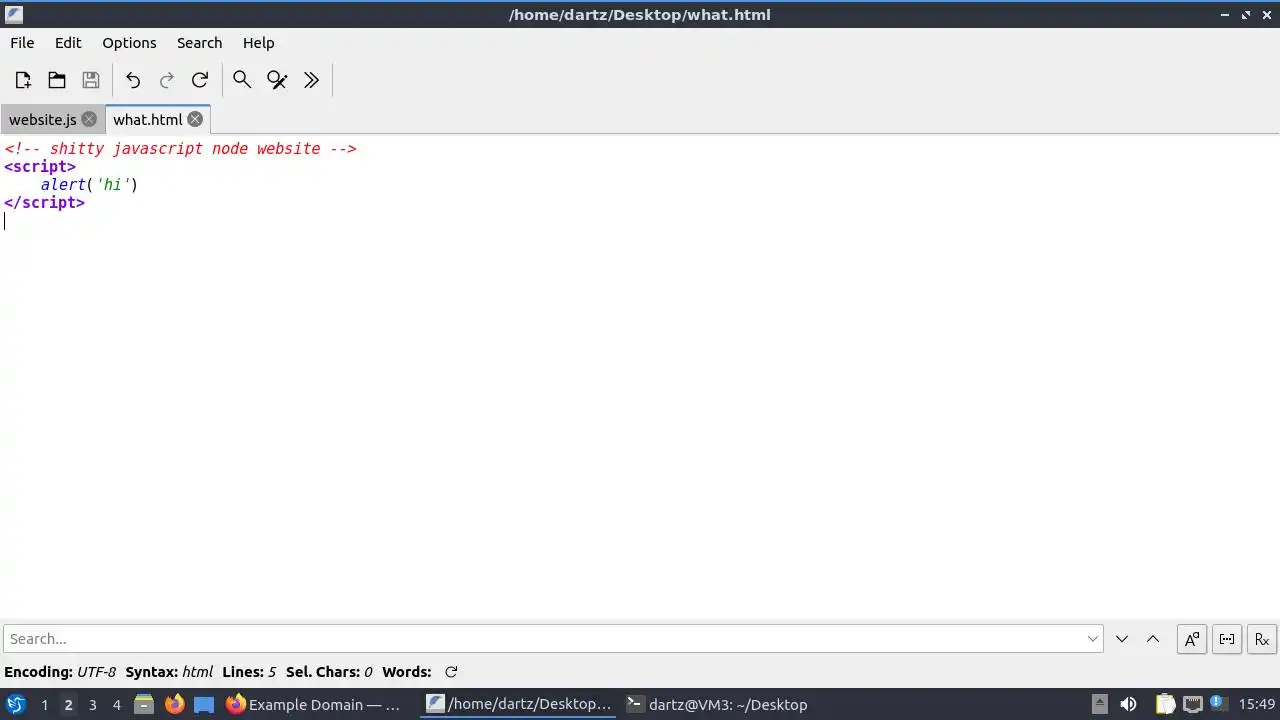Switch to workspace 4

coord(116,705)
